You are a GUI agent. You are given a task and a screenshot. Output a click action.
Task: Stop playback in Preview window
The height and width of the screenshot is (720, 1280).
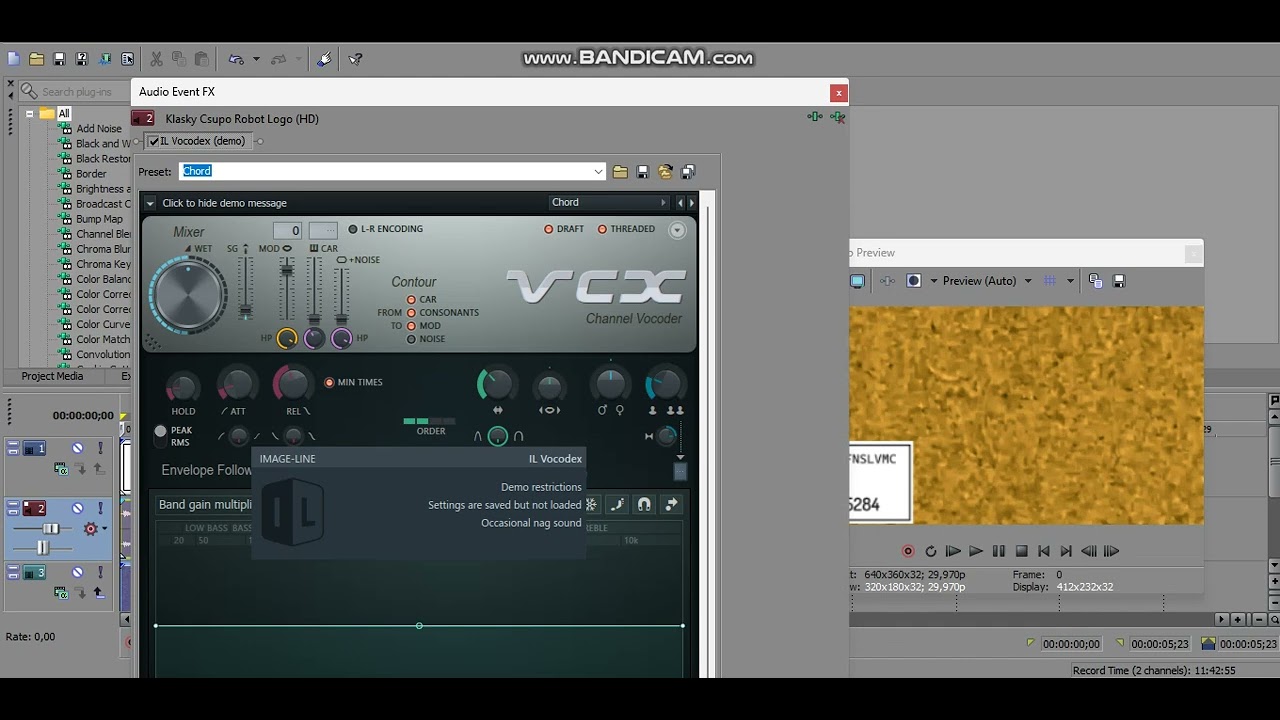[x=1022, y=551]
